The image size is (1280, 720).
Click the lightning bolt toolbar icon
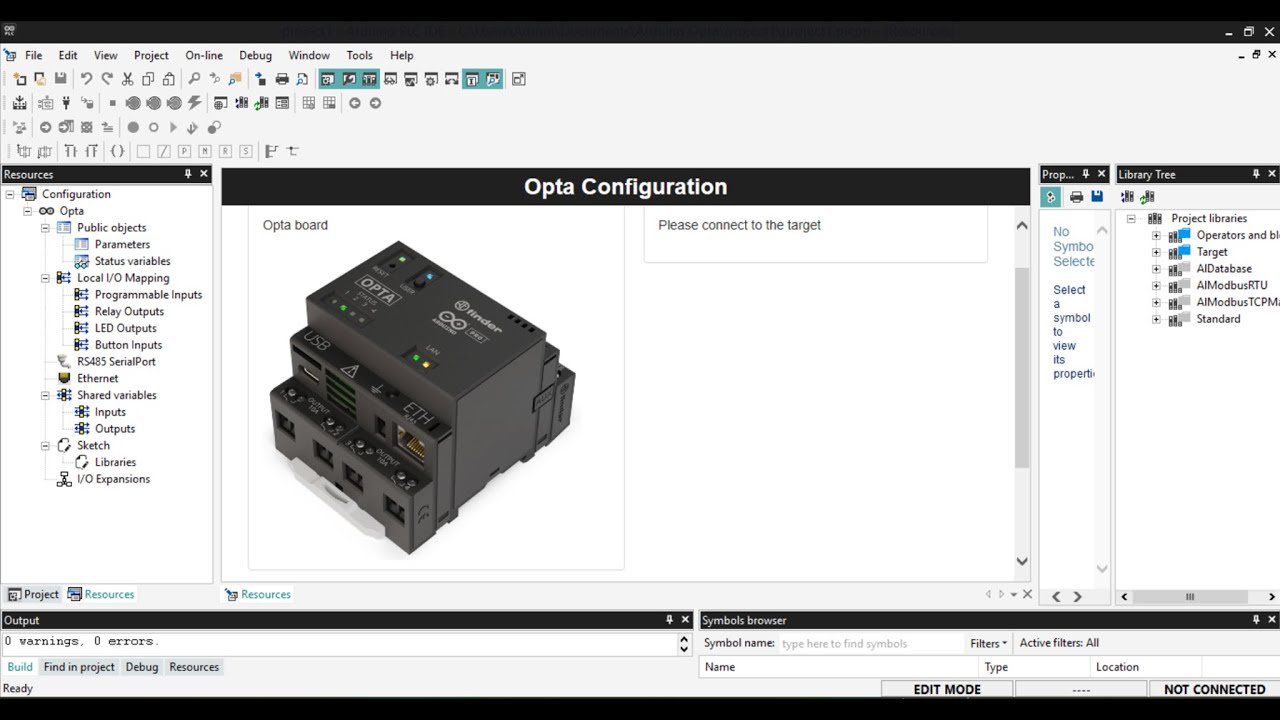click(x=194, y=103)
